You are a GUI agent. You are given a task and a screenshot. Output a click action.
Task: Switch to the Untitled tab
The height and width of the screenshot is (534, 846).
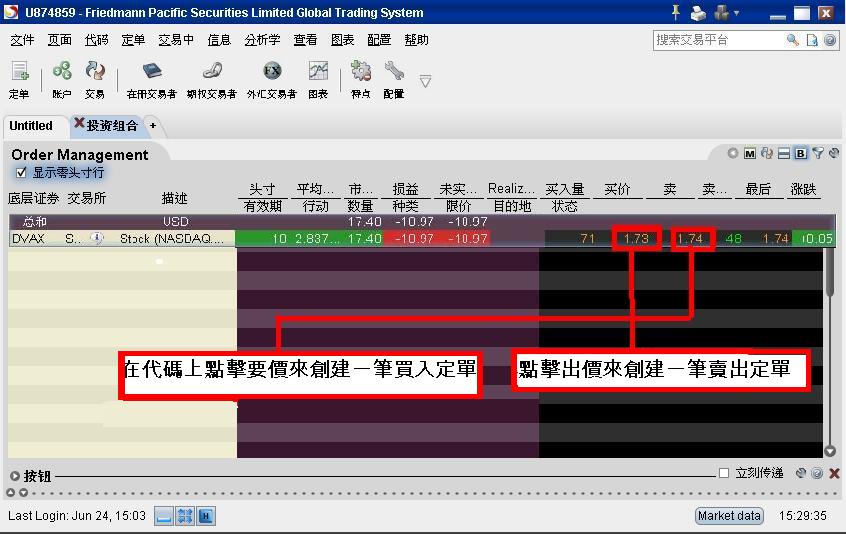(x=31, y=126)
